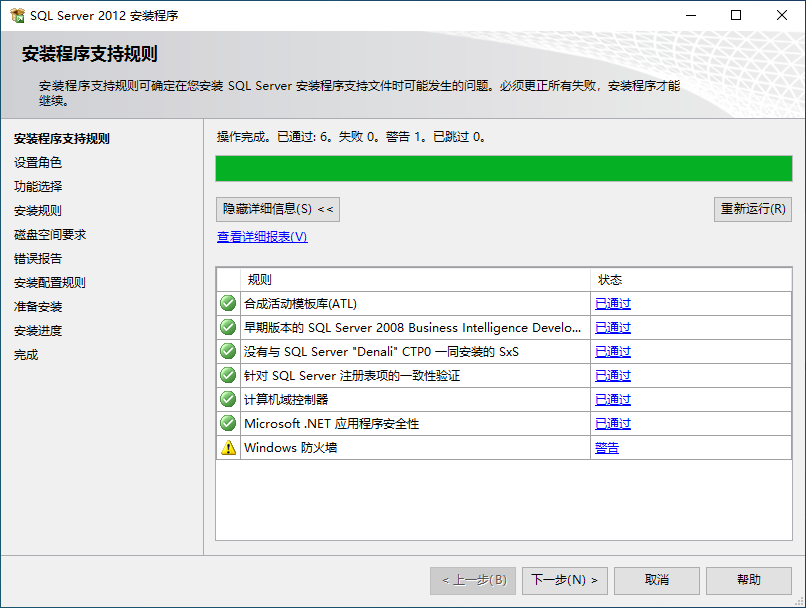Click rule text 合成活动模板库(ATL)
806x608 pixels.
coord(301,304)
